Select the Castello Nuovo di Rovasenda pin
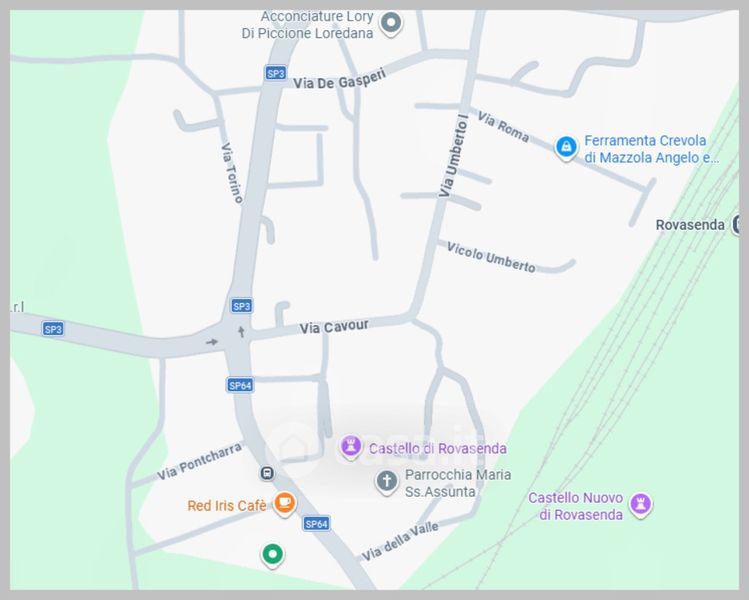Screen dimensions: 749x600 point(641,505)
